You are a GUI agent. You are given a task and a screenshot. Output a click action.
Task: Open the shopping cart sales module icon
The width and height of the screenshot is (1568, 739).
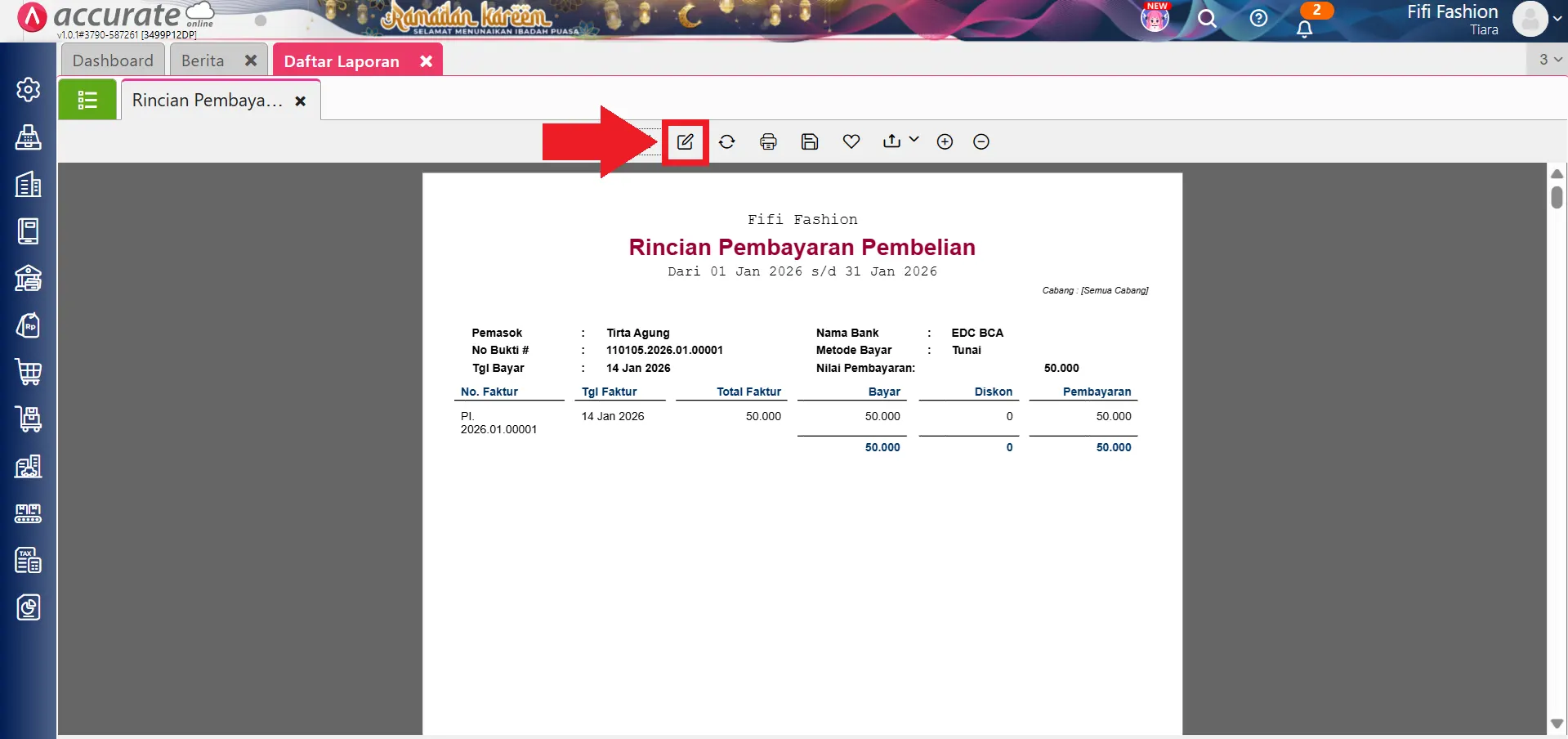click(x=29, y=372)
